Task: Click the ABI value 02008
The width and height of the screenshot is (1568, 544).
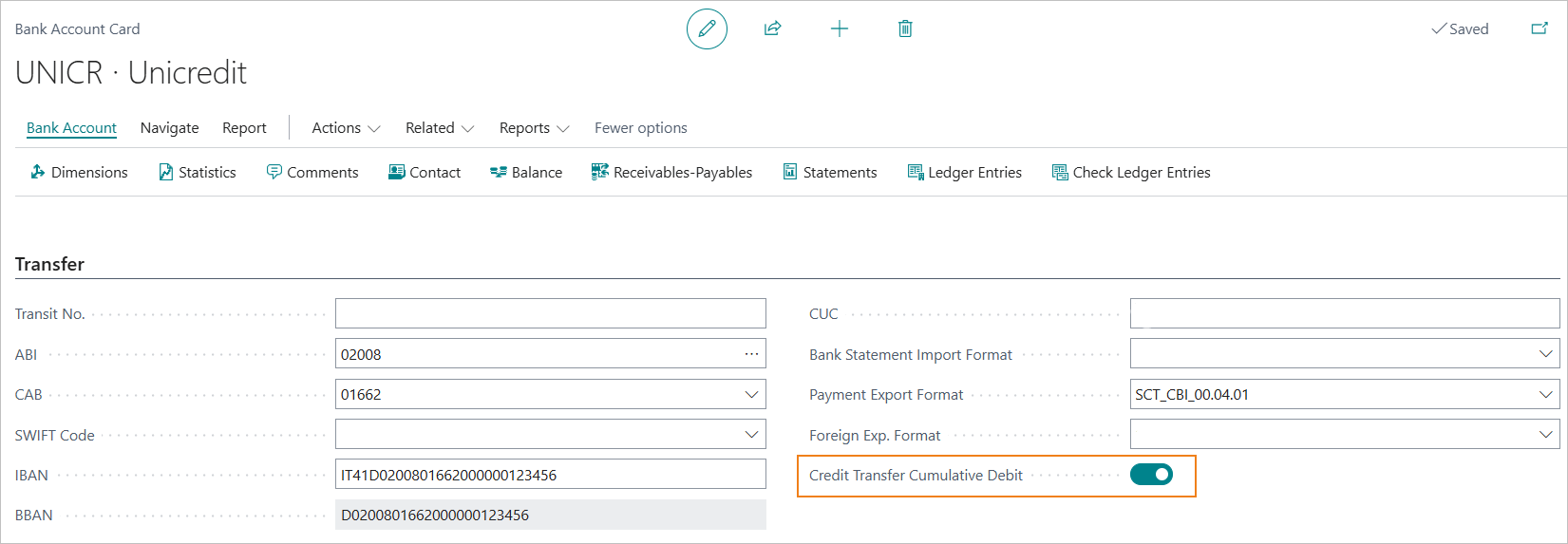Action: 361,354
